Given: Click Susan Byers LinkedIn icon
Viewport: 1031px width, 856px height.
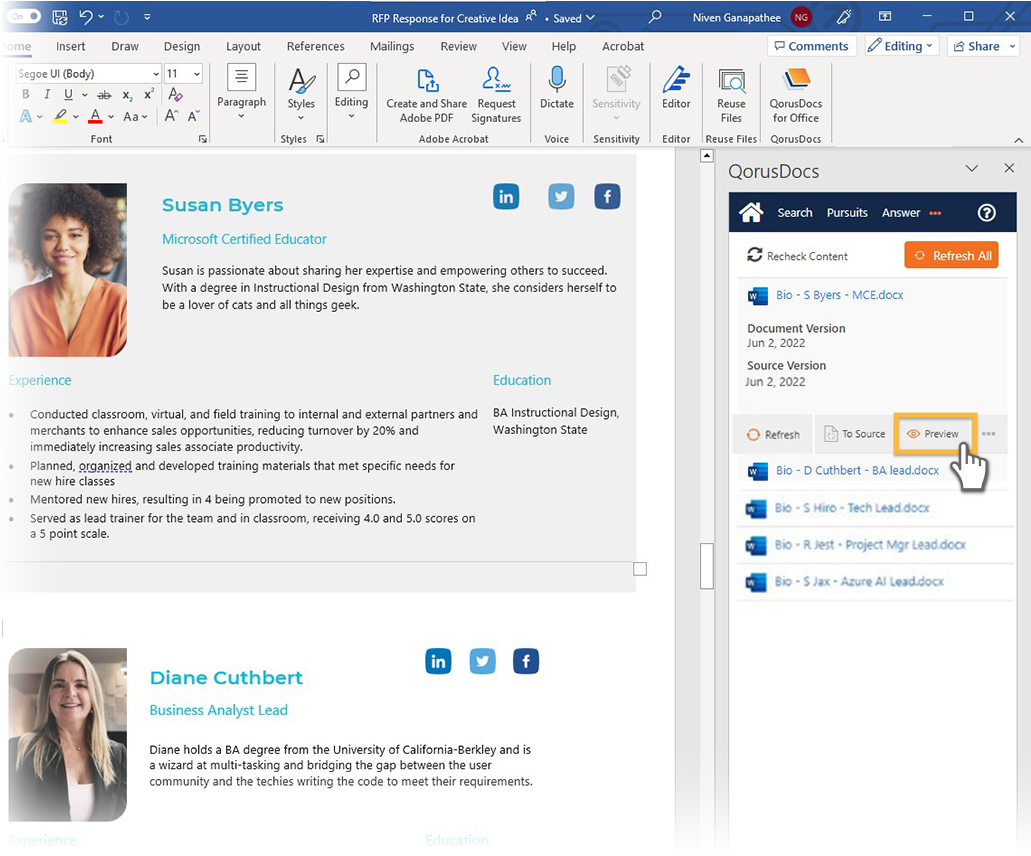Looking at the screenshot, I should (x=506, y=197).
